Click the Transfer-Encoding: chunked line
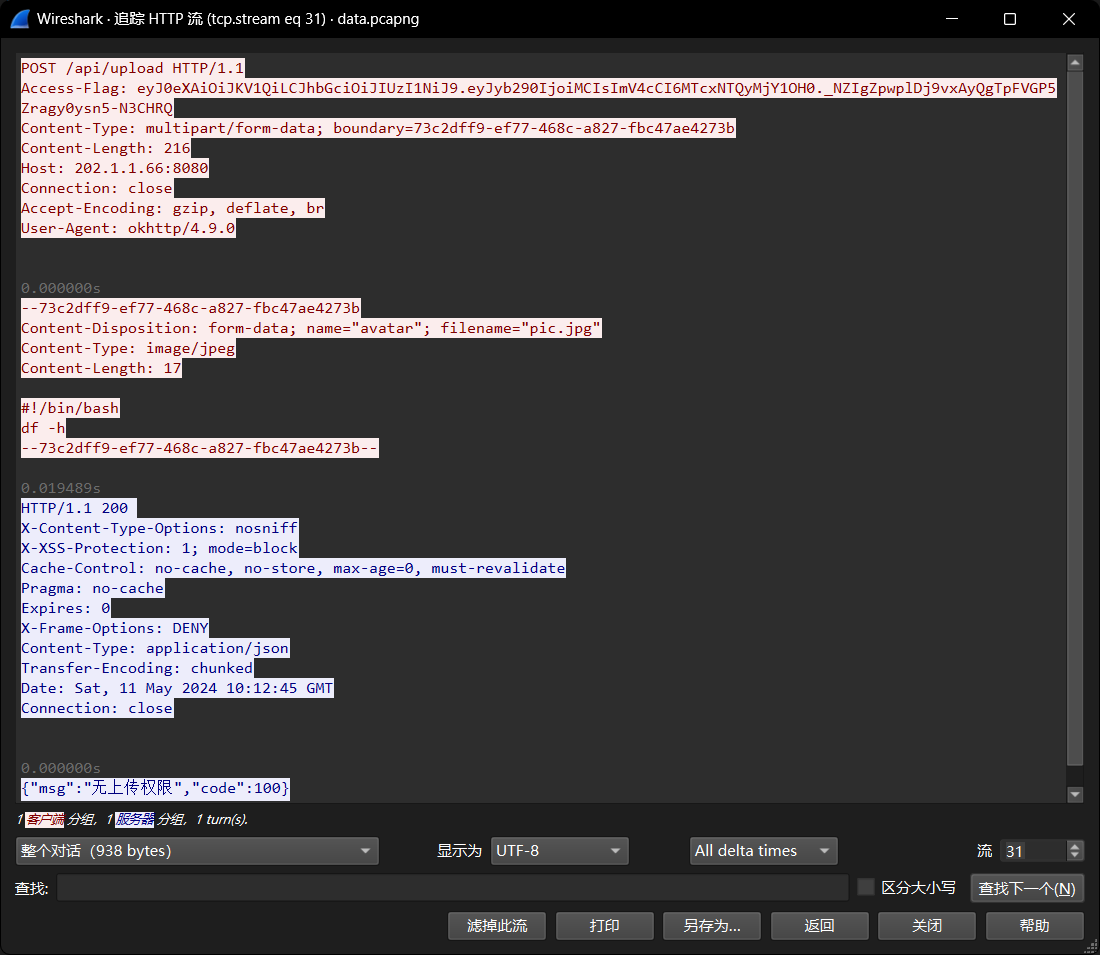 pos(137,668)
